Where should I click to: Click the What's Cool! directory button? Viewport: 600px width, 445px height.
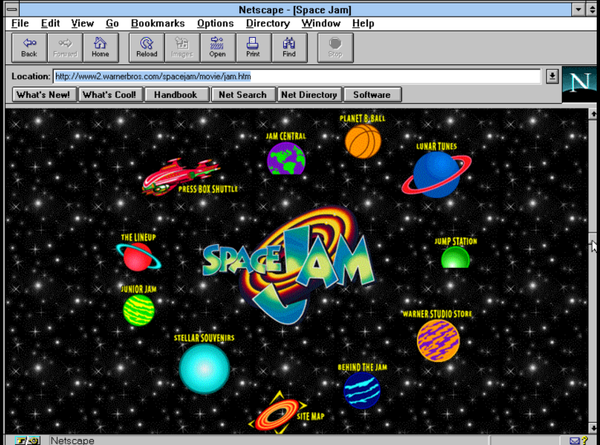110,95
